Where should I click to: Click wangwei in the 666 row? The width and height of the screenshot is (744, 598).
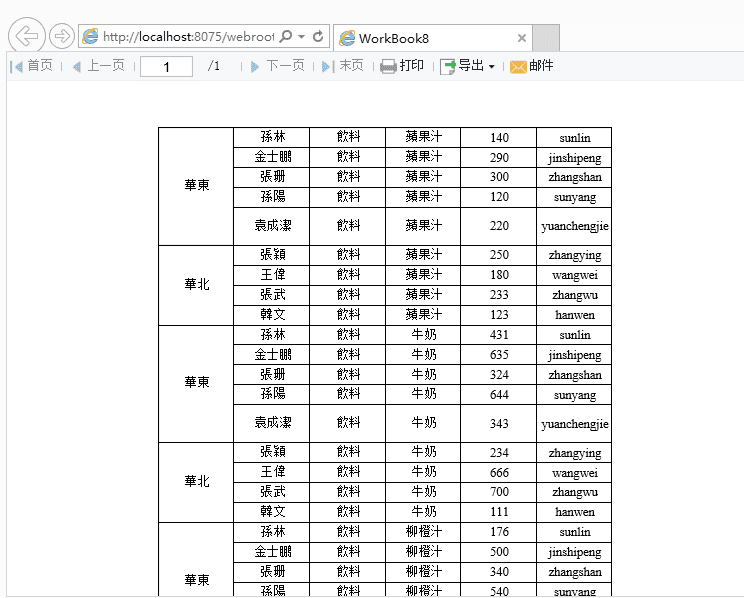(575, 473)
